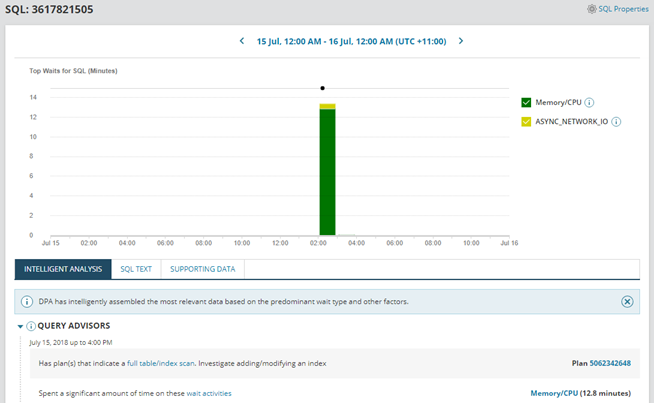Open the date range 15 Jul to 16 Jul picker

[350, 41]
